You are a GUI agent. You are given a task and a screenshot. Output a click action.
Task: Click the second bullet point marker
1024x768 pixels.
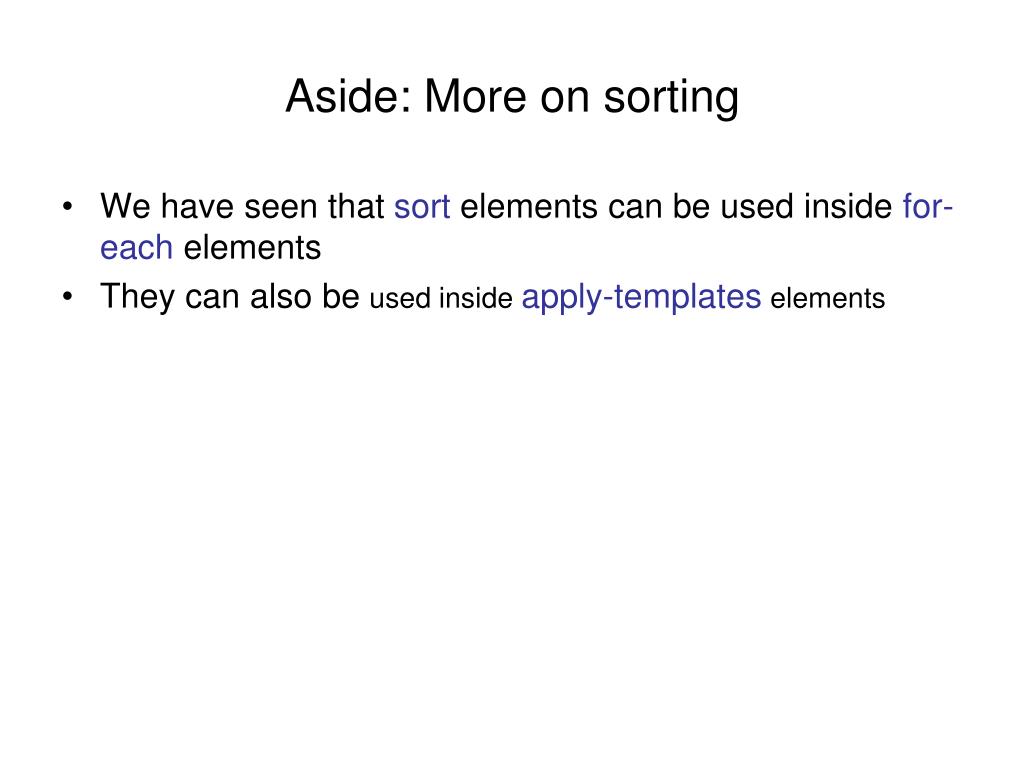coord(67,296)
